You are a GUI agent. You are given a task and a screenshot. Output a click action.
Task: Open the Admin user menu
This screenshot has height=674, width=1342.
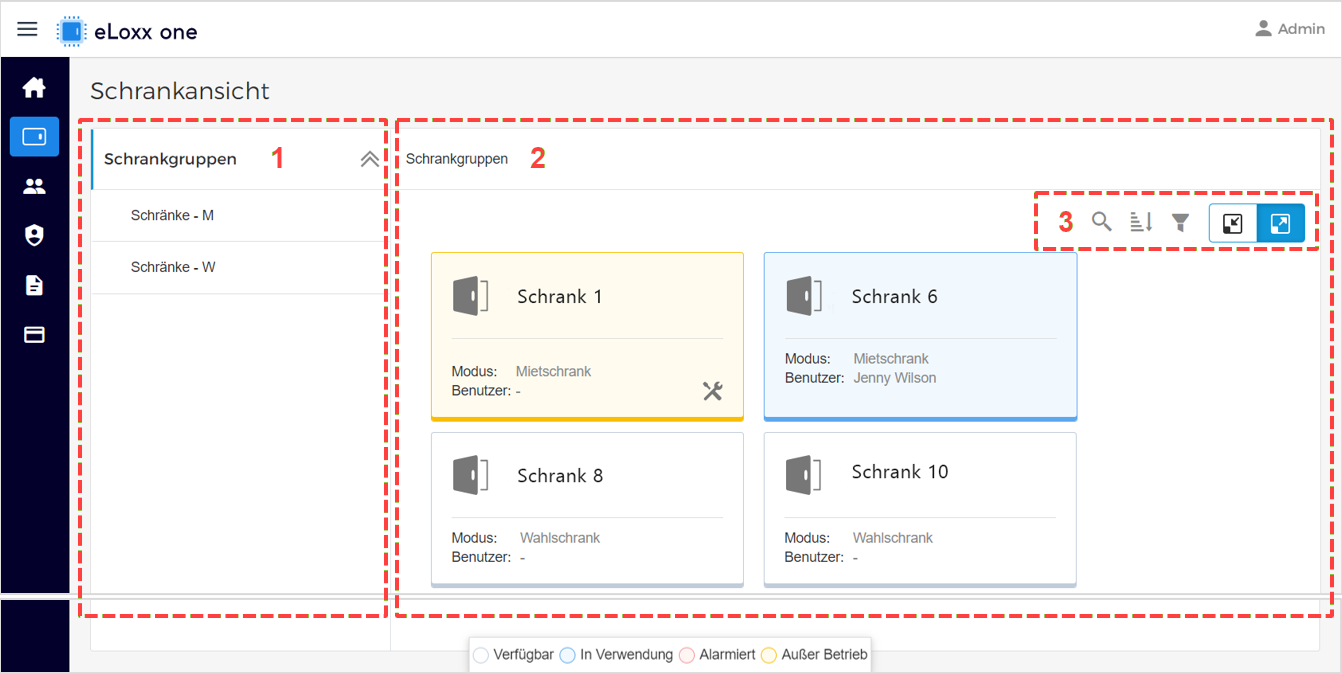point(1290,29)
